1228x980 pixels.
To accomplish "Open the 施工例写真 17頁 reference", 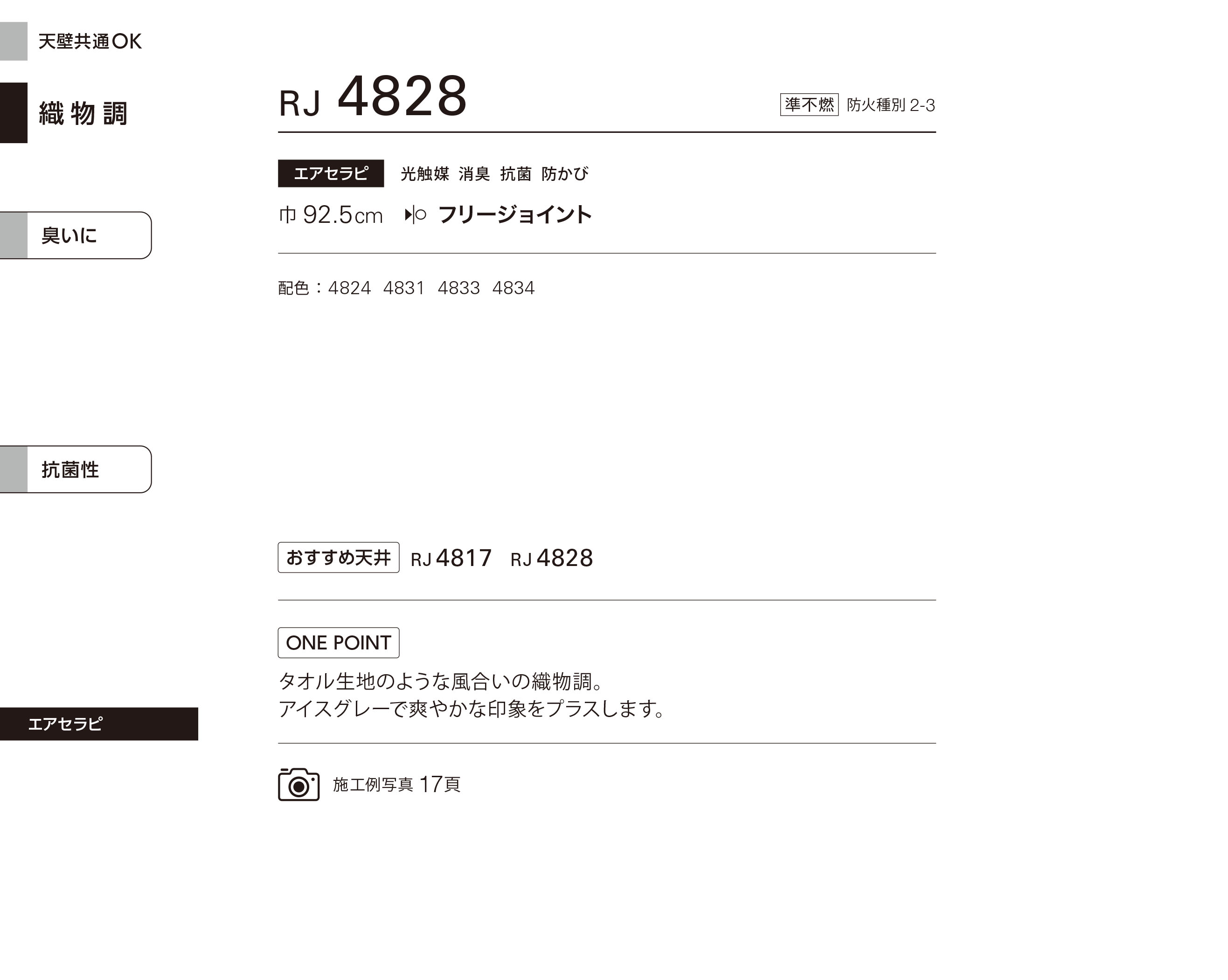I will click(396, 785).
